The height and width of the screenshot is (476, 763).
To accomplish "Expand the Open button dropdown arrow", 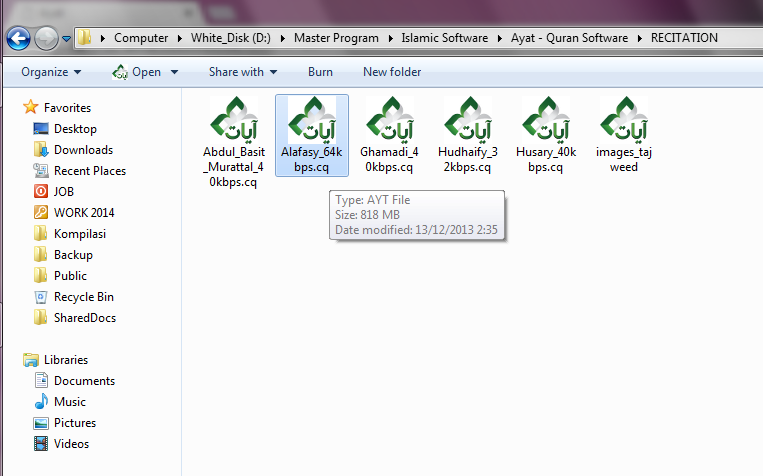I will pos(174,73).
